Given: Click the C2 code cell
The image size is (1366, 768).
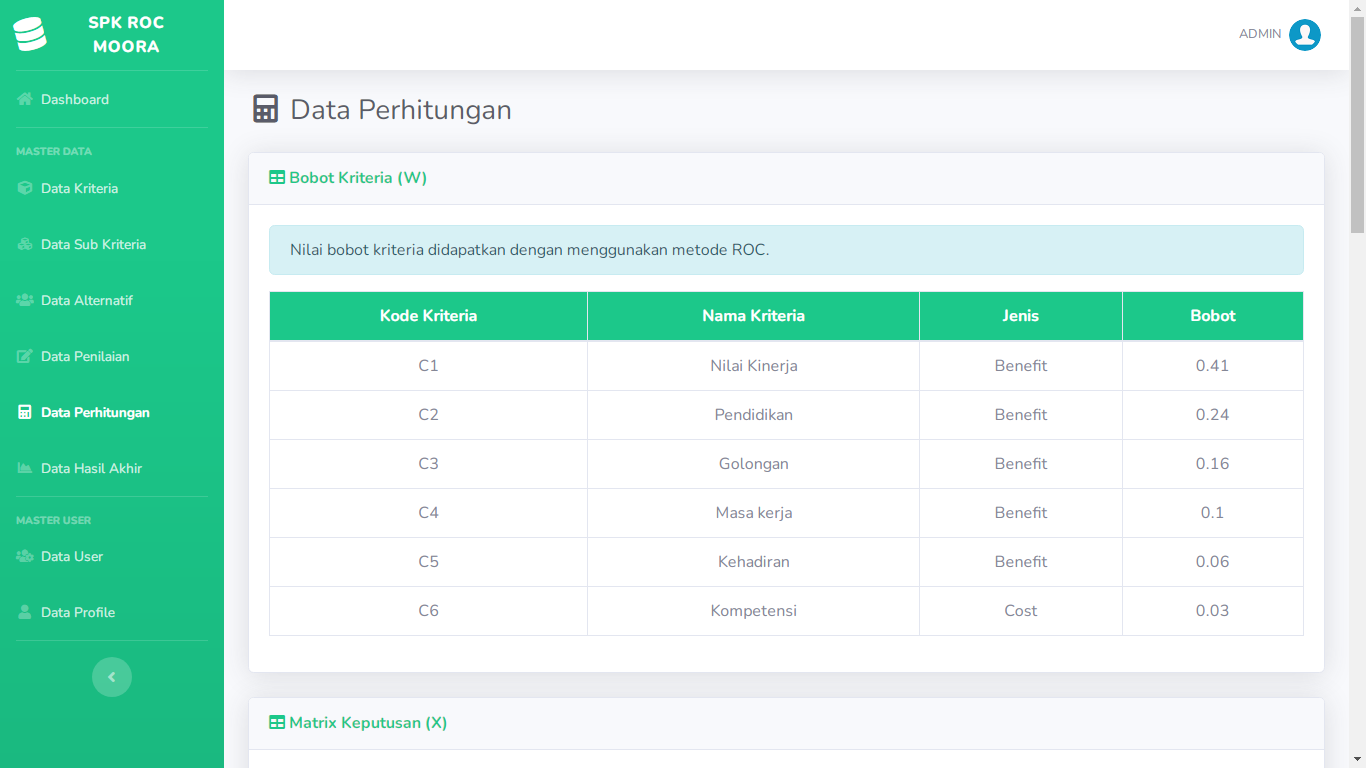Looking at the screenshot, I should click(x=428, y=415).
